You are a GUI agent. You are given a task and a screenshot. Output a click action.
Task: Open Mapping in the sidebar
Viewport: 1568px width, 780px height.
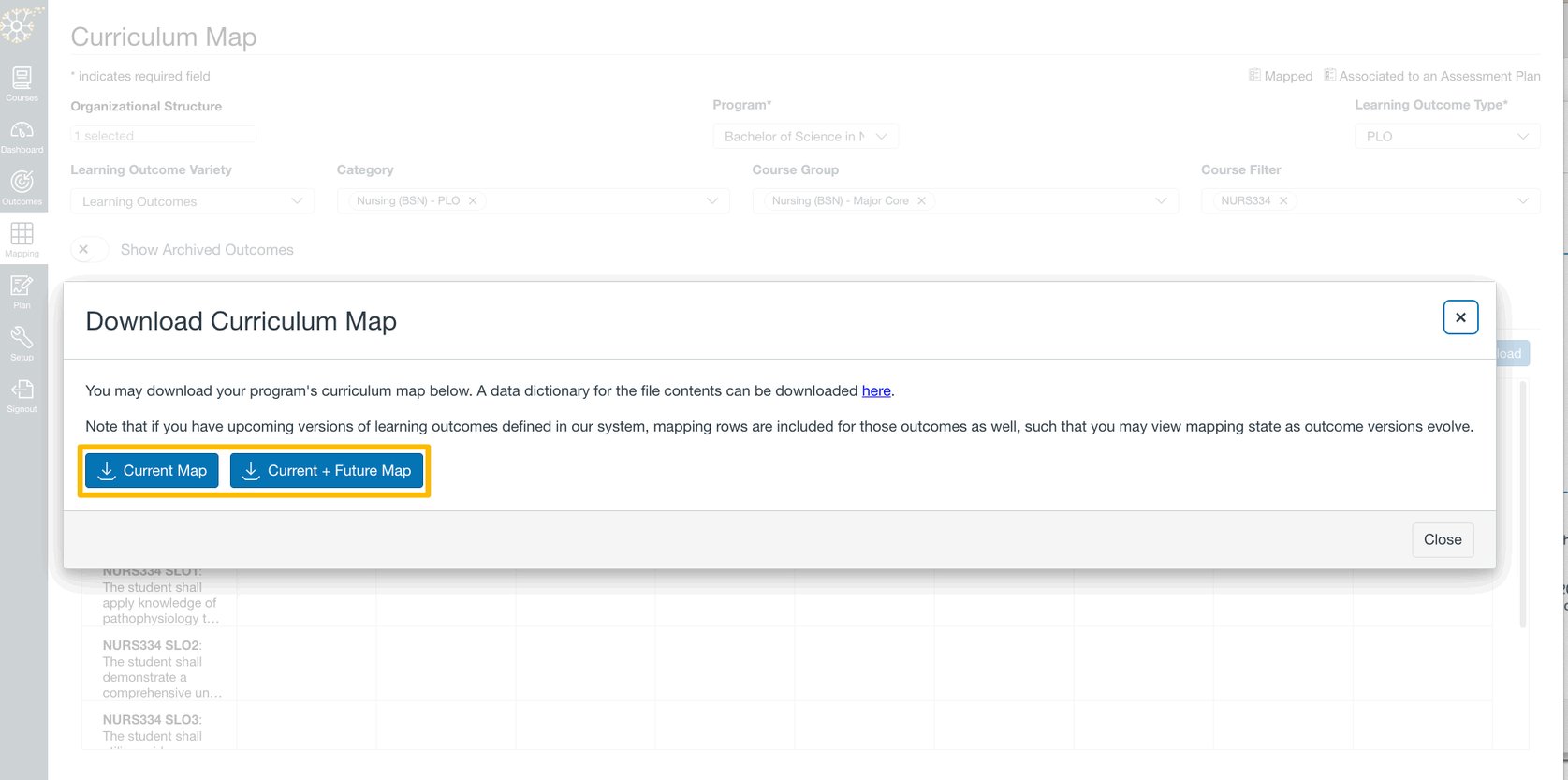(22, 241)
